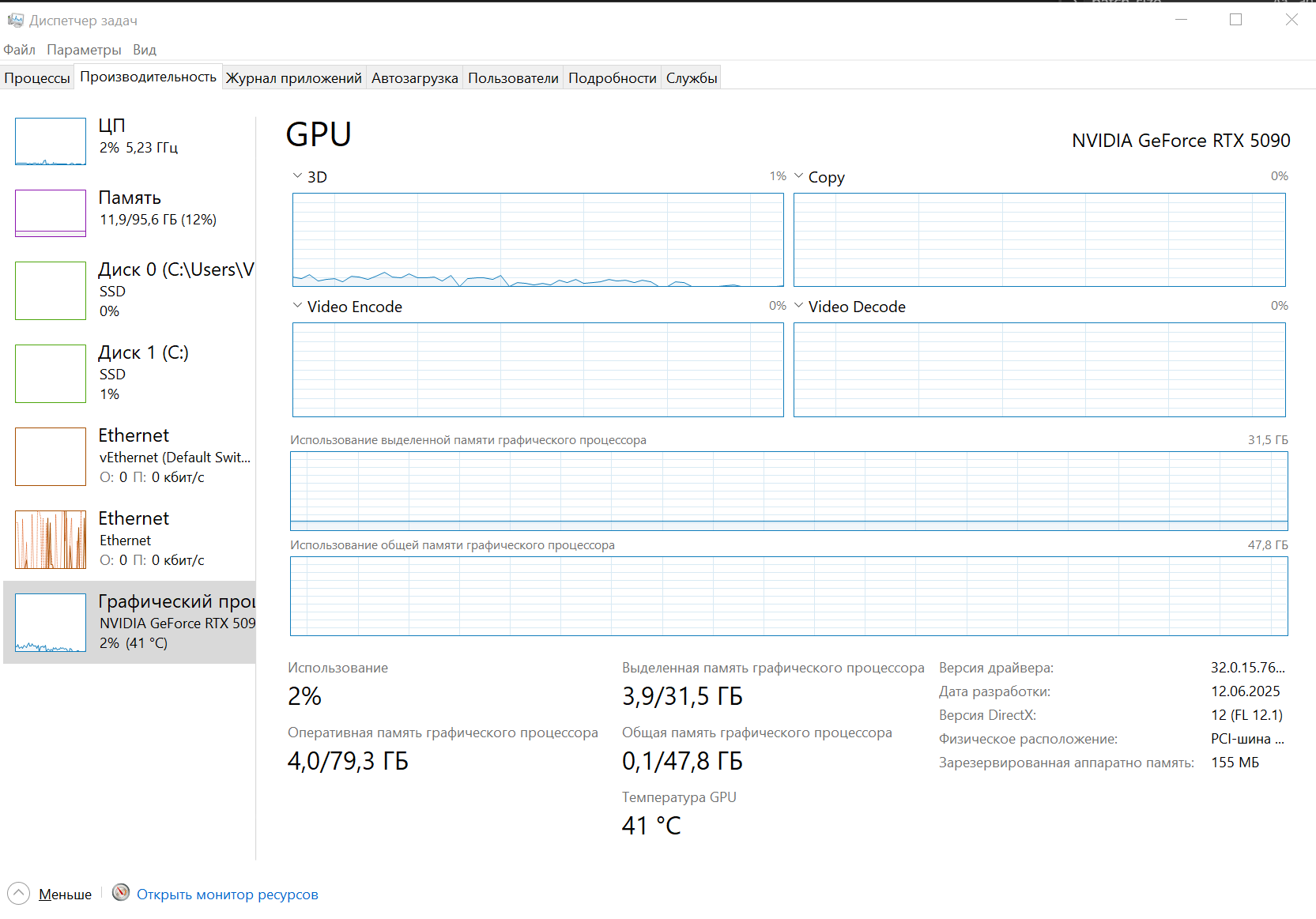This screenshot has height=919, width=1316.
Task: Click the Resource Monitor icon
Action: [x=121, y=893]
